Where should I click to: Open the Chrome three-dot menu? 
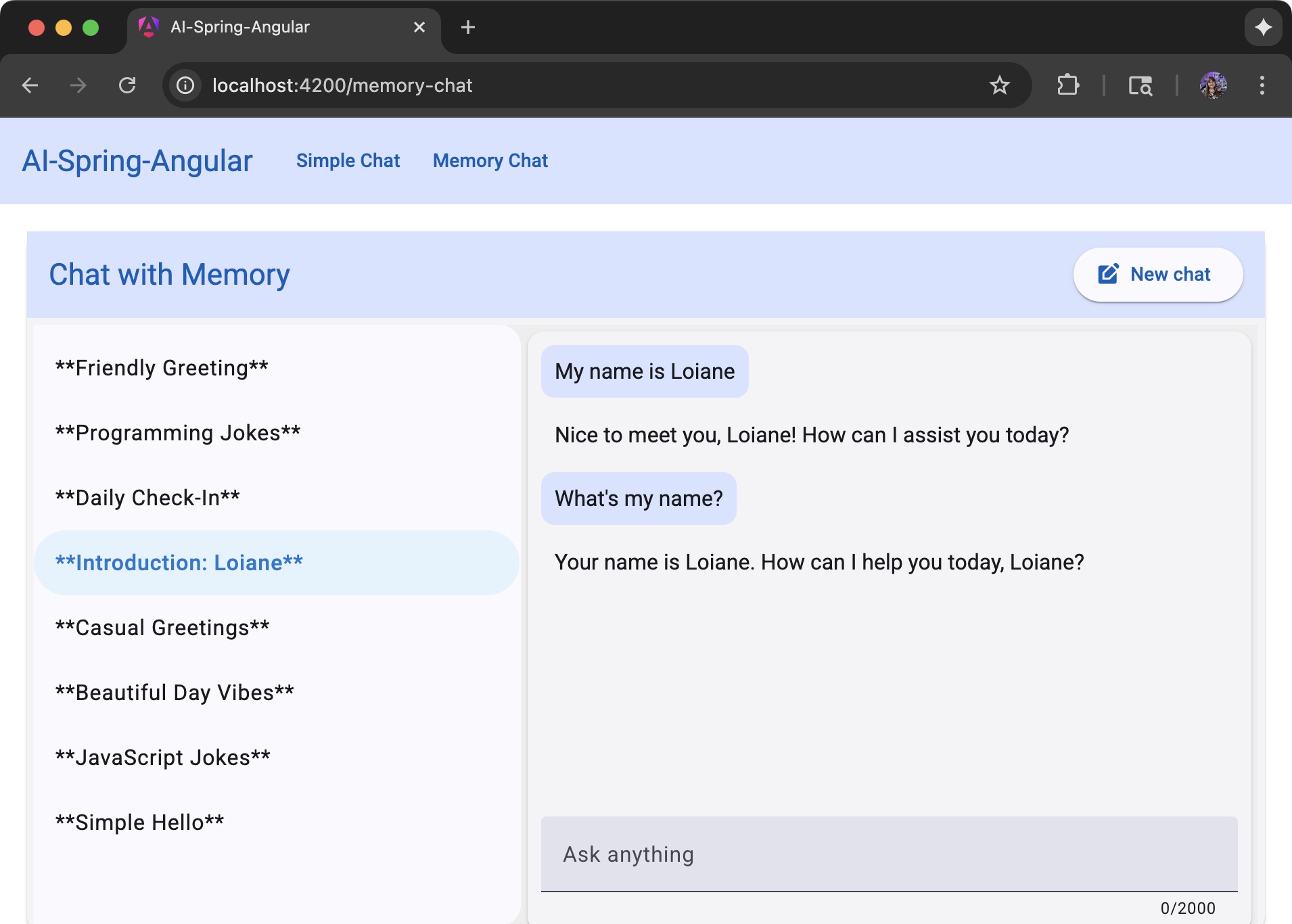1262,85
